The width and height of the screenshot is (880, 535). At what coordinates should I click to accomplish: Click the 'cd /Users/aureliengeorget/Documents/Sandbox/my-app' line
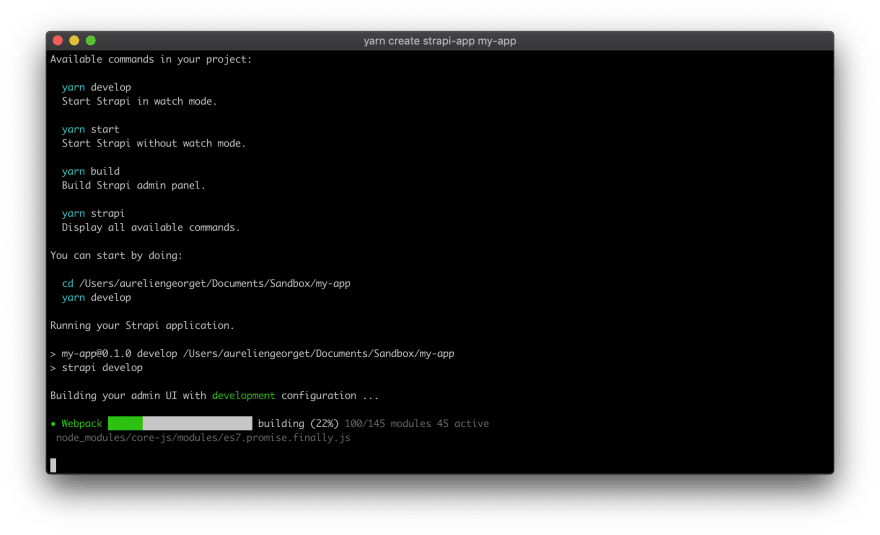tap(206, 284)
